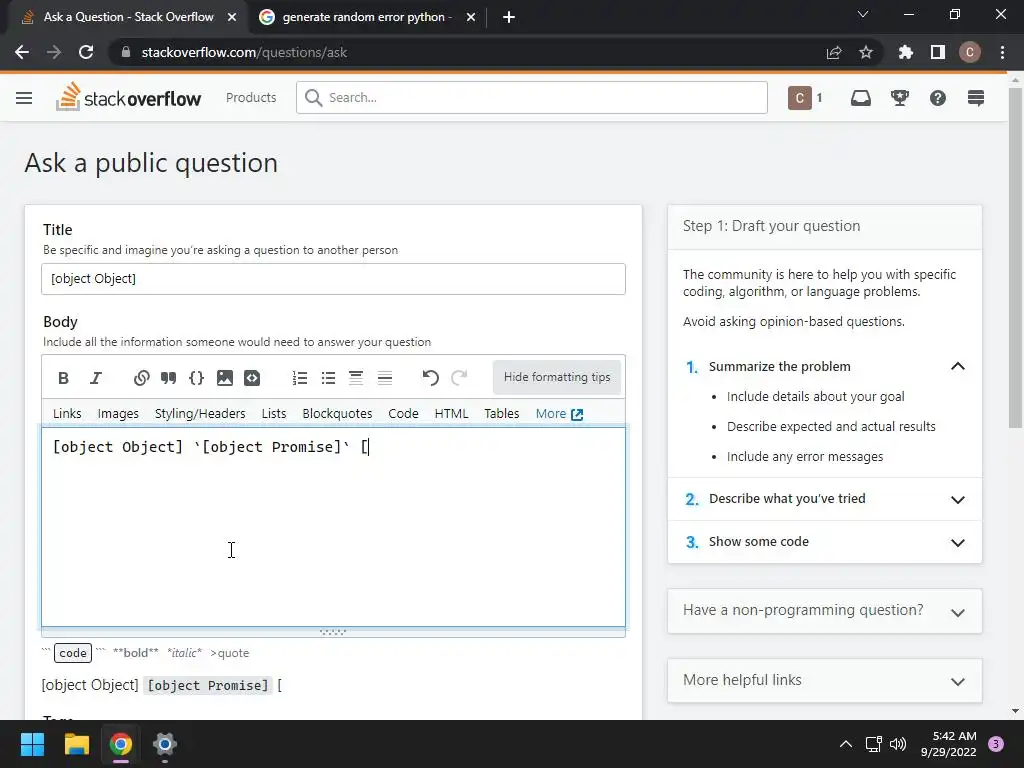Open notification center badge

(996, 744)
